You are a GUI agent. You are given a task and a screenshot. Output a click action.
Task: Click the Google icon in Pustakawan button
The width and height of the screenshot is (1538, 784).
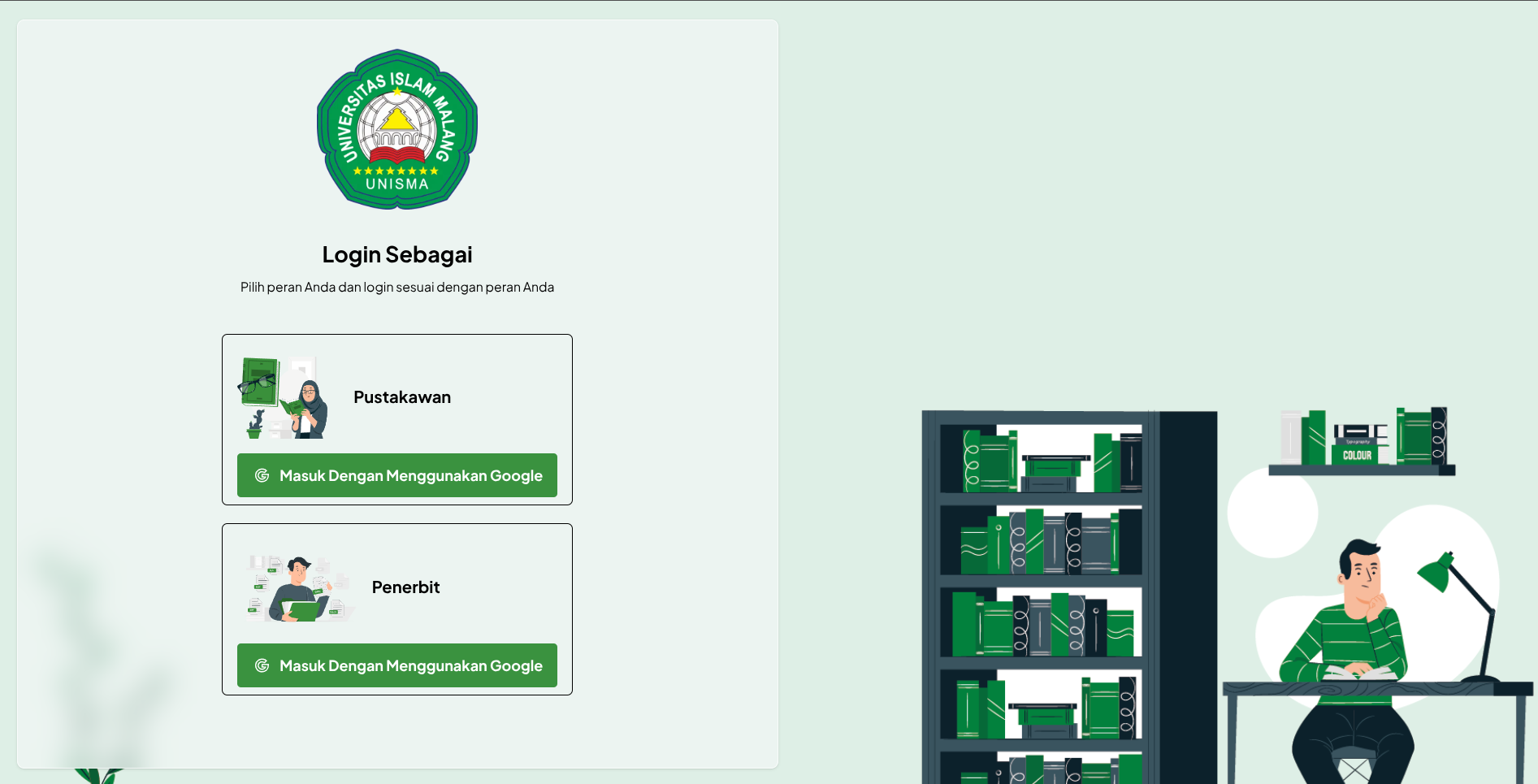coord(262,475)
